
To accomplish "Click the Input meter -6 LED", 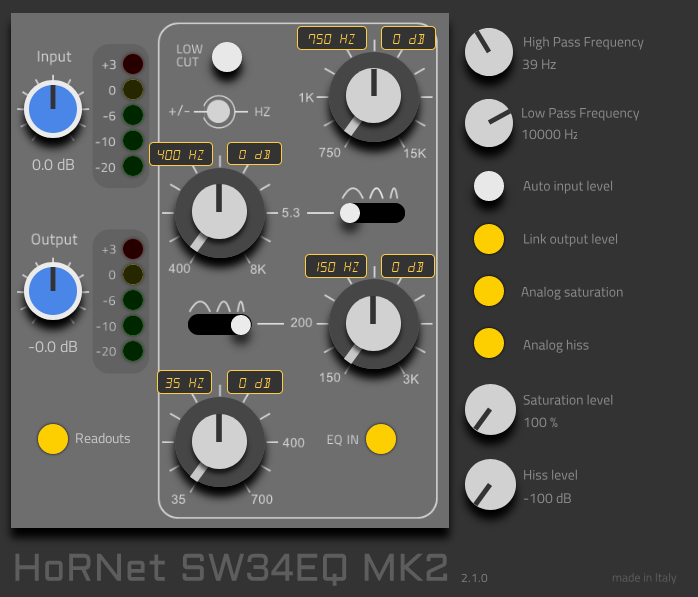I will (x=133, y=115).
